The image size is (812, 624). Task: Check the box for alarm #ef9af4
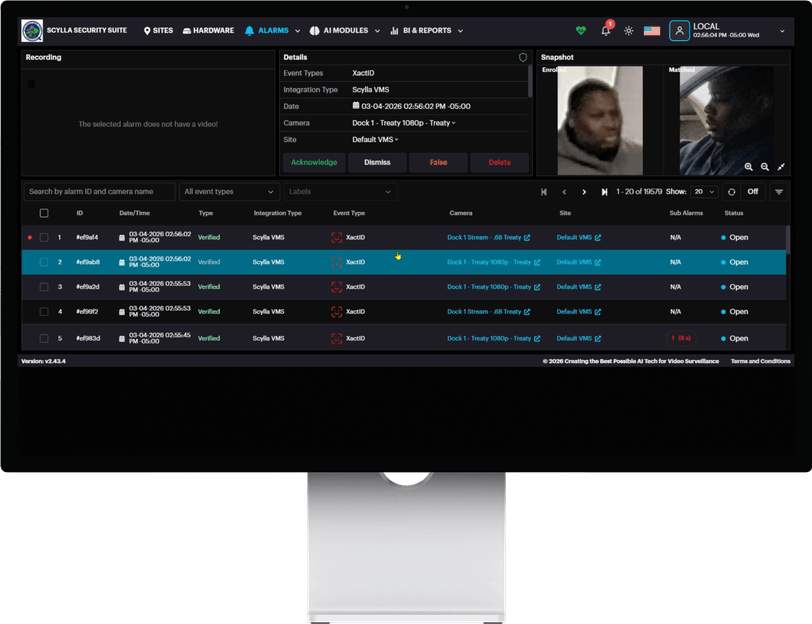[44, 238]
